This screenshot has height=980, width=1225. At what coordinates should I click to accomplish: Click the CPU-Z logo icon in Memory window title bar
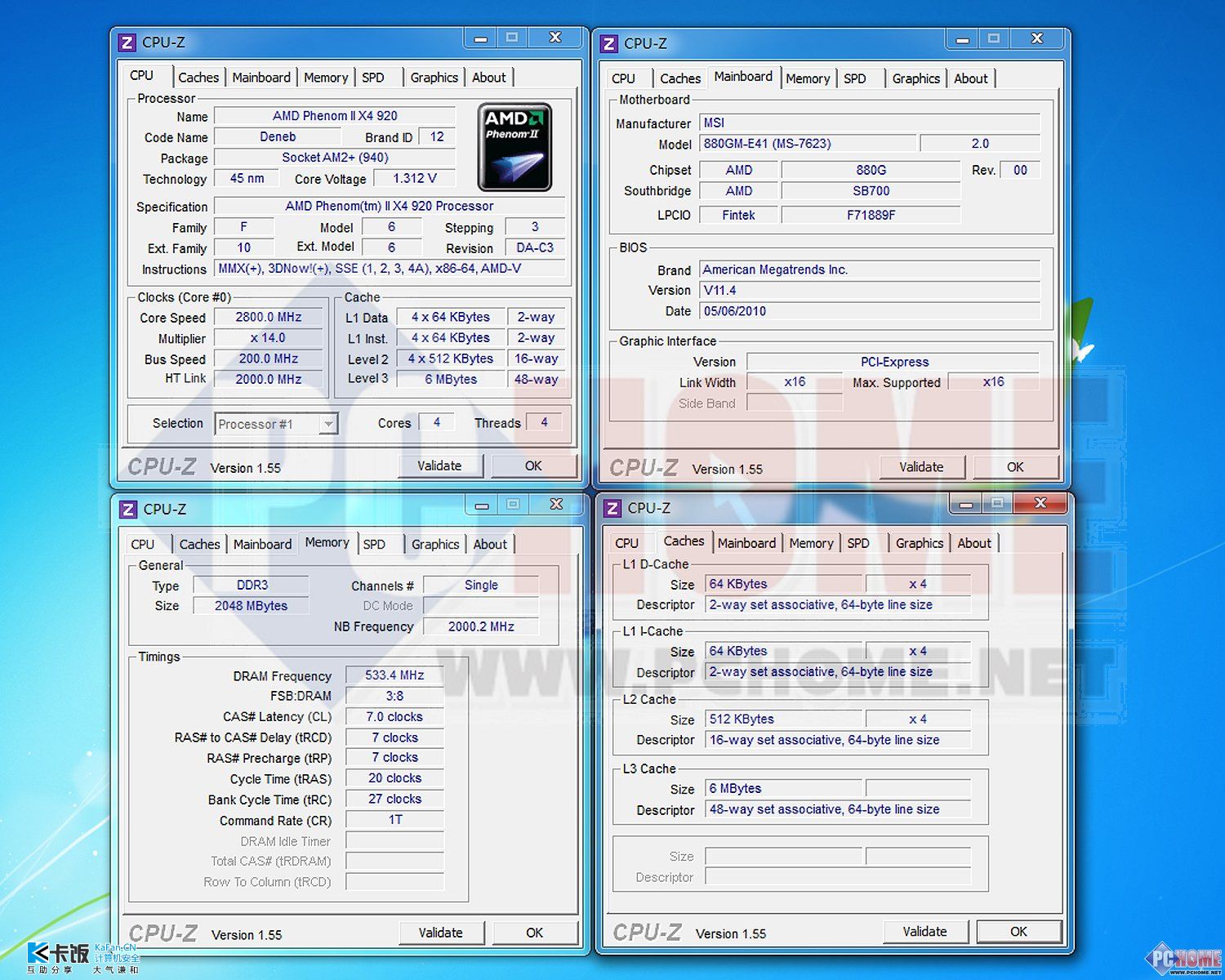(128, 510)
